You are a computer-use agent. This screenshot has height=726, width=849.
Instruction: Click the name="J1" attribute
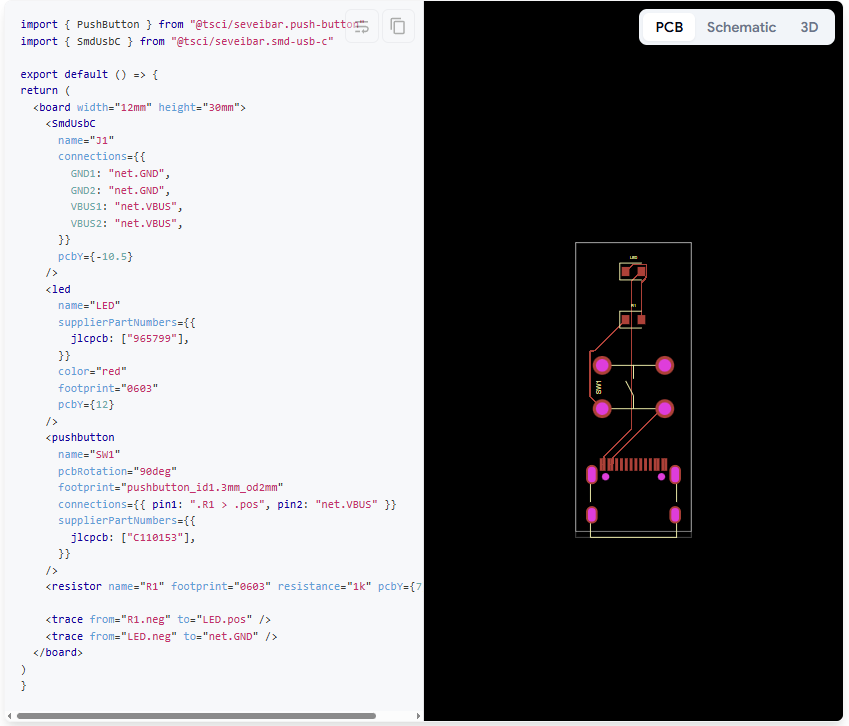tap(86, 140)
